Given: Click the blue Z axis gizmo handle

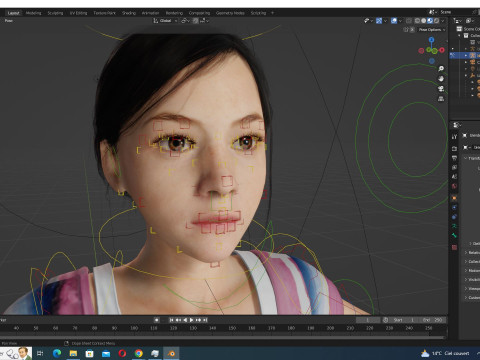Looking at the screenshot, I should point(432,40).
